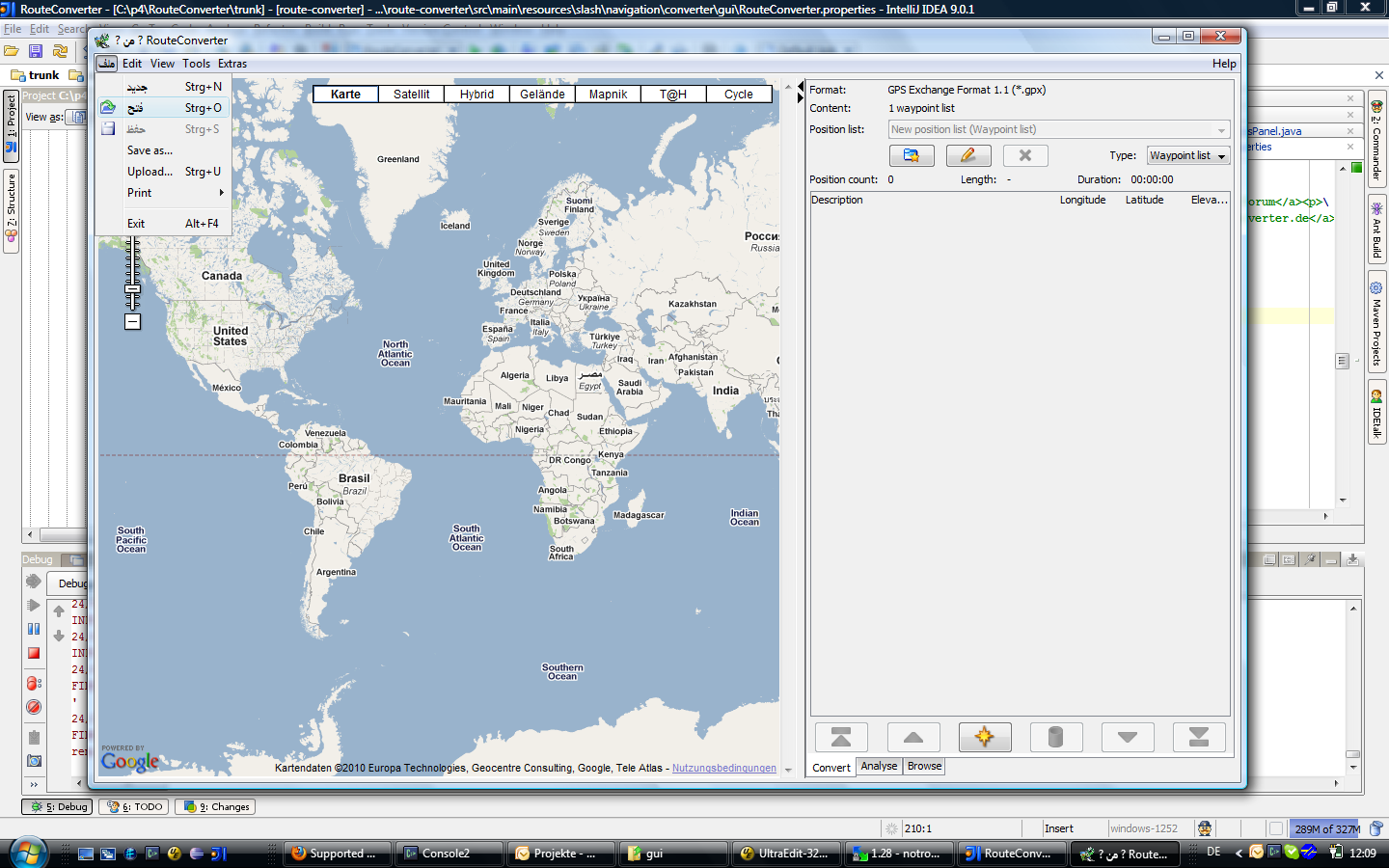Select the Mapnik map layer

[x=608, y=95]
